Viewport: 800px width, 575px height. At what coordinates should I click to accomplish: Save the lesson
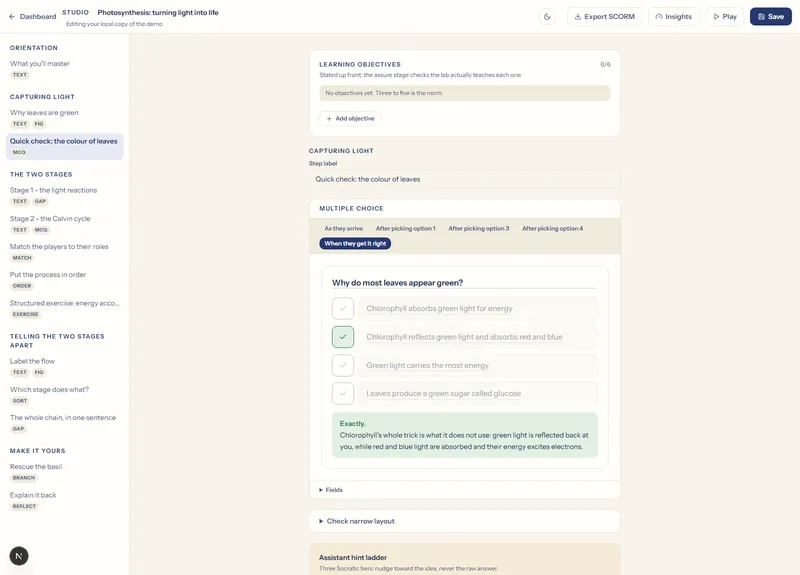click(770, 16)
